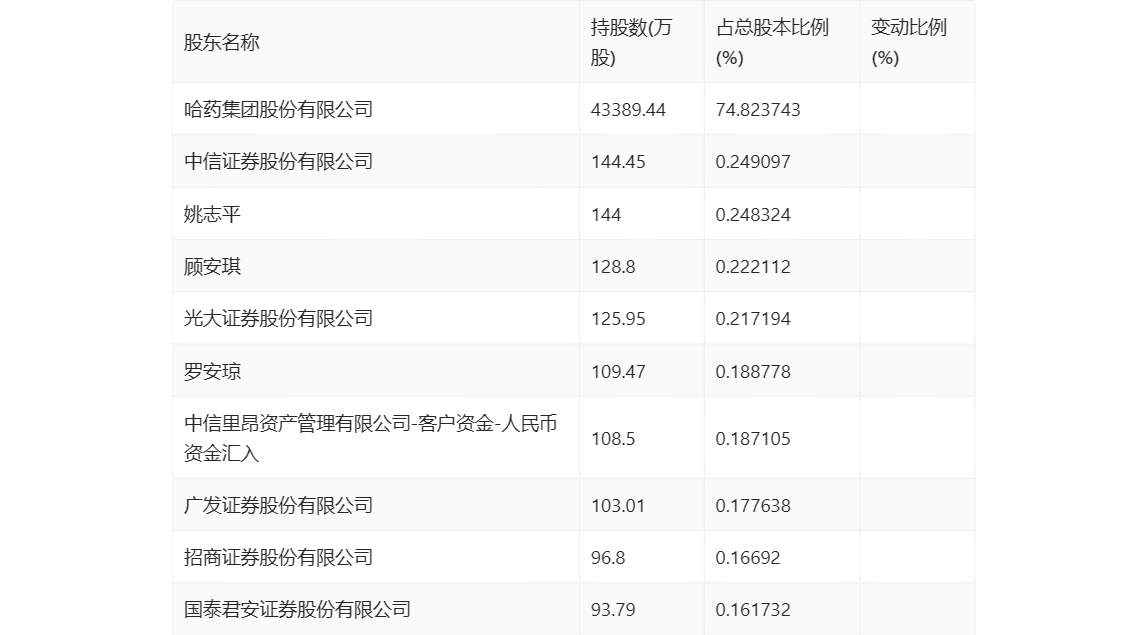1148x635 pixels.
Task: Select shareholder 国泰君安证券股份有限公司
Action: pyautogui.click(x=297, y=609)
